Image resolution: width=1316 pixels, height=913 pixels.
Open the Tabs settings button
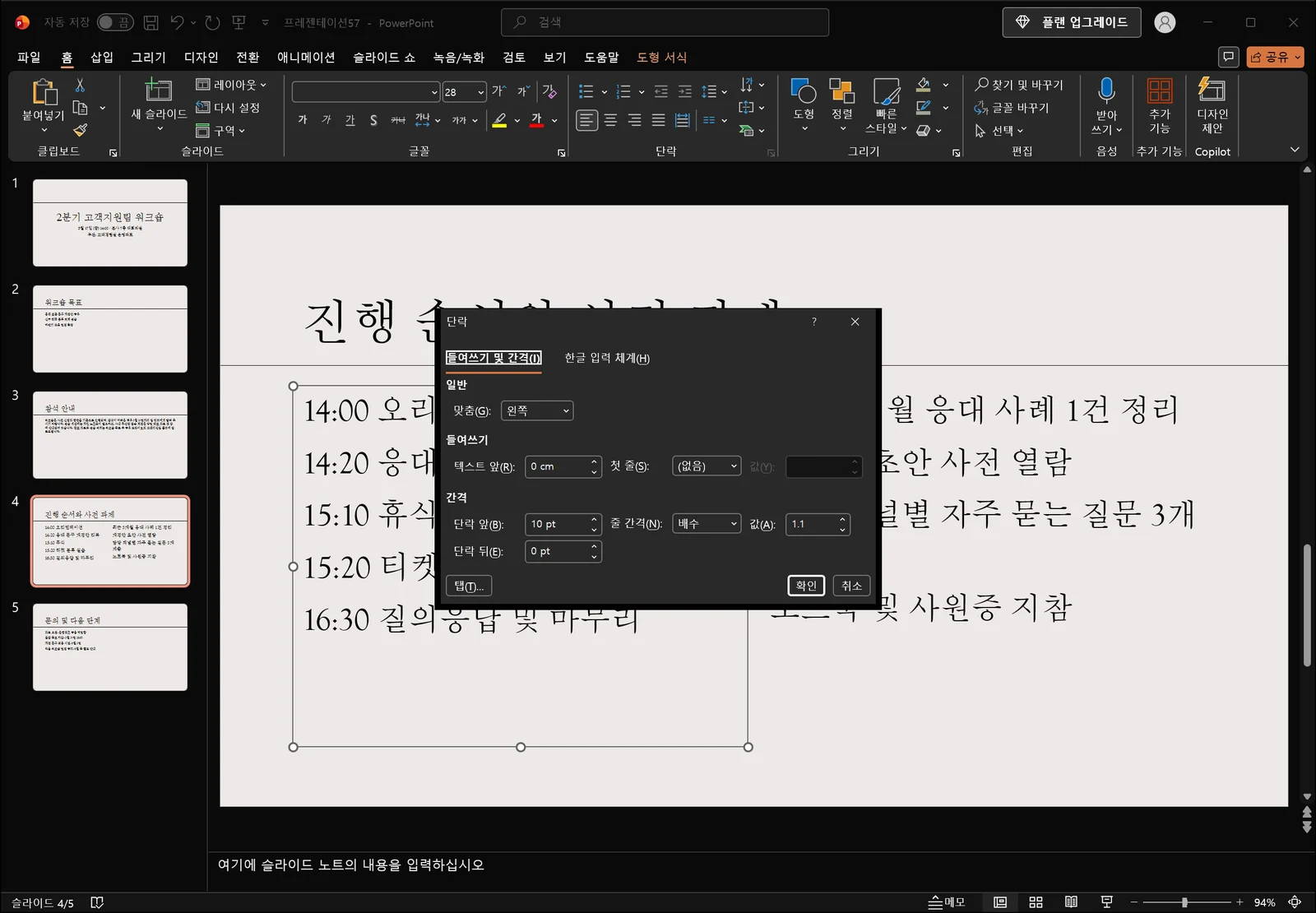point(469,586)
